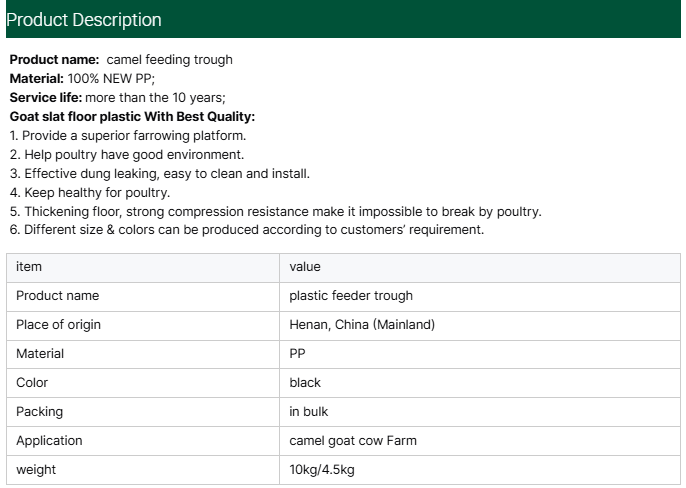Click 'Help poultry have good environment' line
Image resolution: width=686 pixels, height=488 pixels.
[127, 154]
